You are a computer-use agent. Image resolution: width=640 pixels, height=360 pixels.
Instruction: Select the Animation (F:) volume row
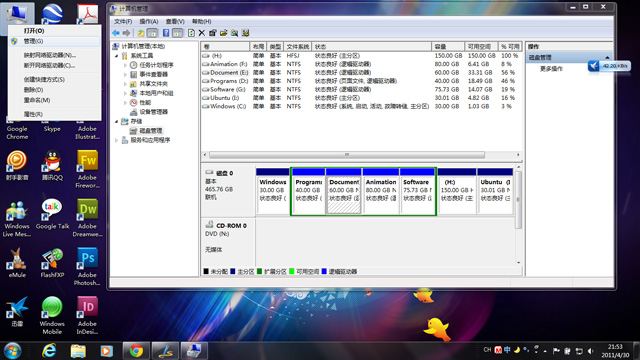(x=361, y=64)
